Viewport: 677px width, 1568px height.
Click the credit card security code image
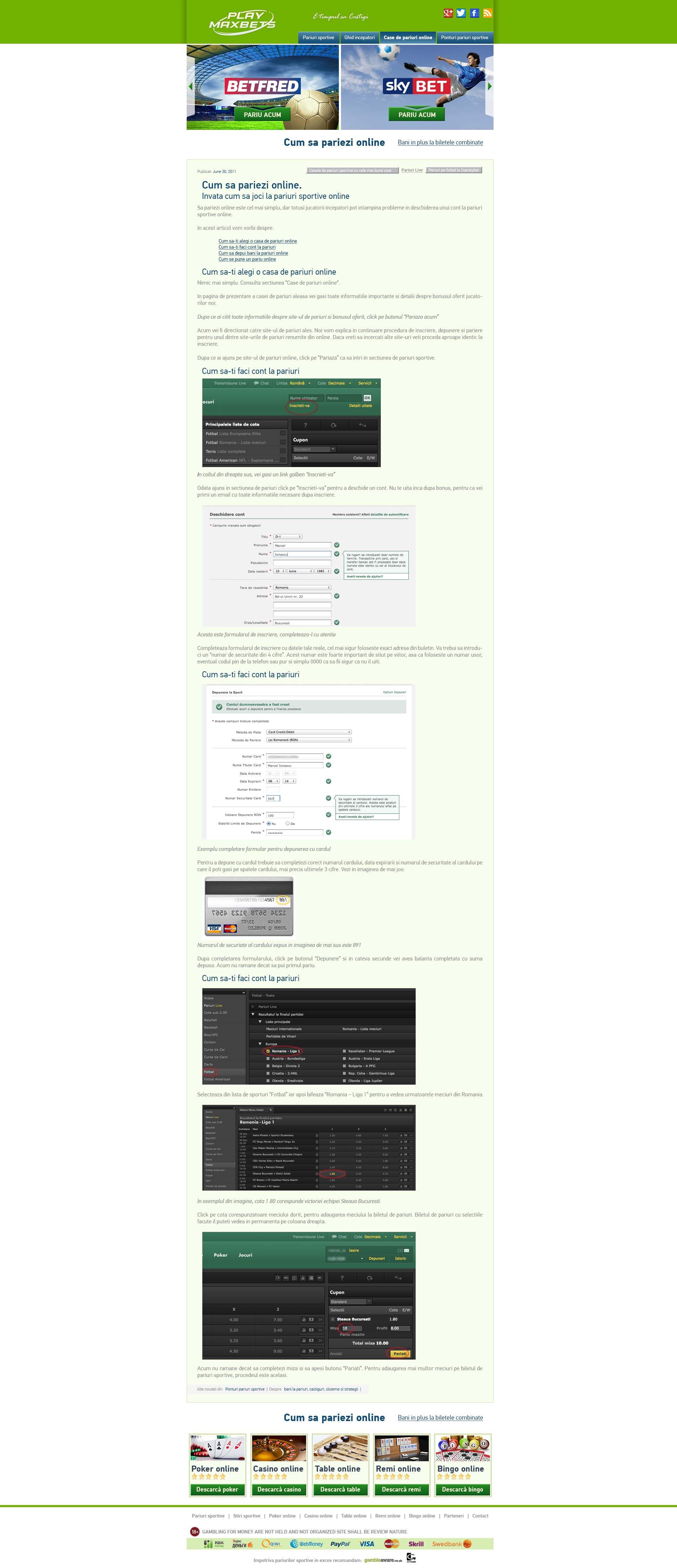click(x=249, y=906)
